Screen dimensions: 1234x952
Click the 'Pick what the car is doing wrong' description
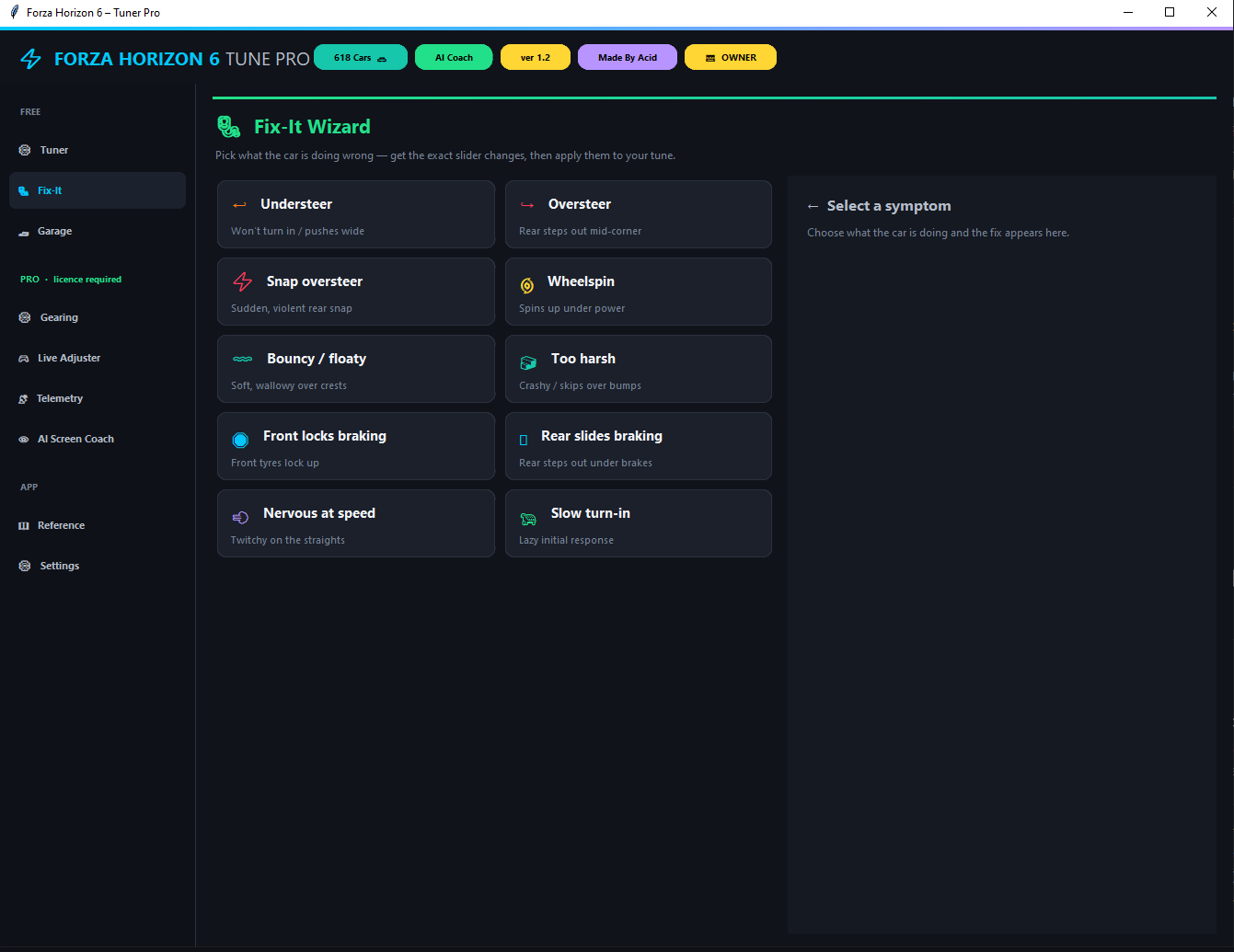pos(445,155)
